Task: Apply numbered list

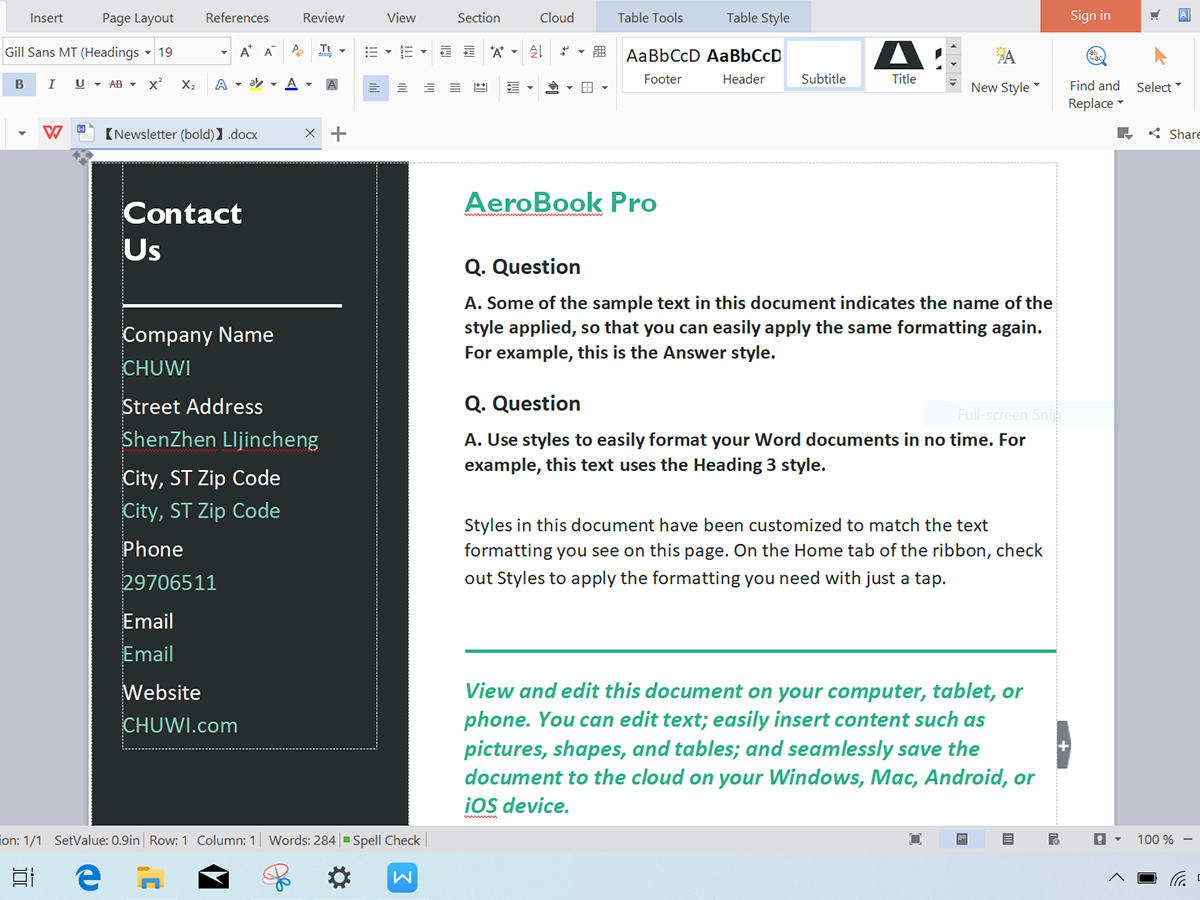Action: [406, 52]
